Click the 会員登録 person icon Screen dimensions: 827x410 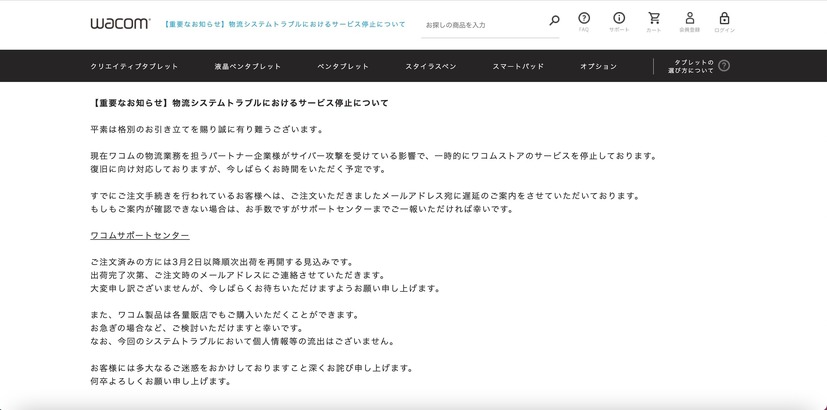(x=689, y=18)
